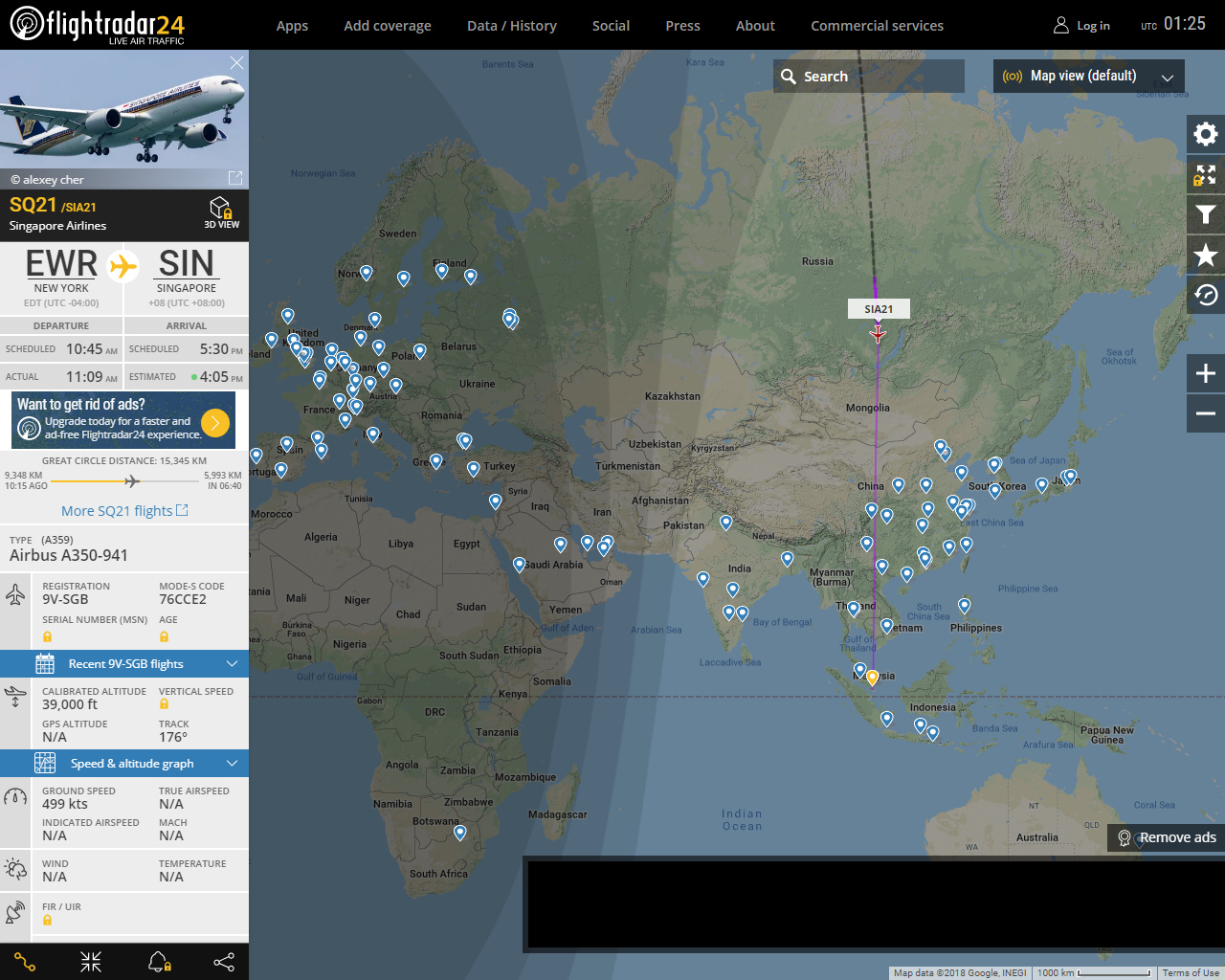The height and width of the screenshot is (980, 1225).
Task: Click the locked serial number icon
Action: [47, 636]
